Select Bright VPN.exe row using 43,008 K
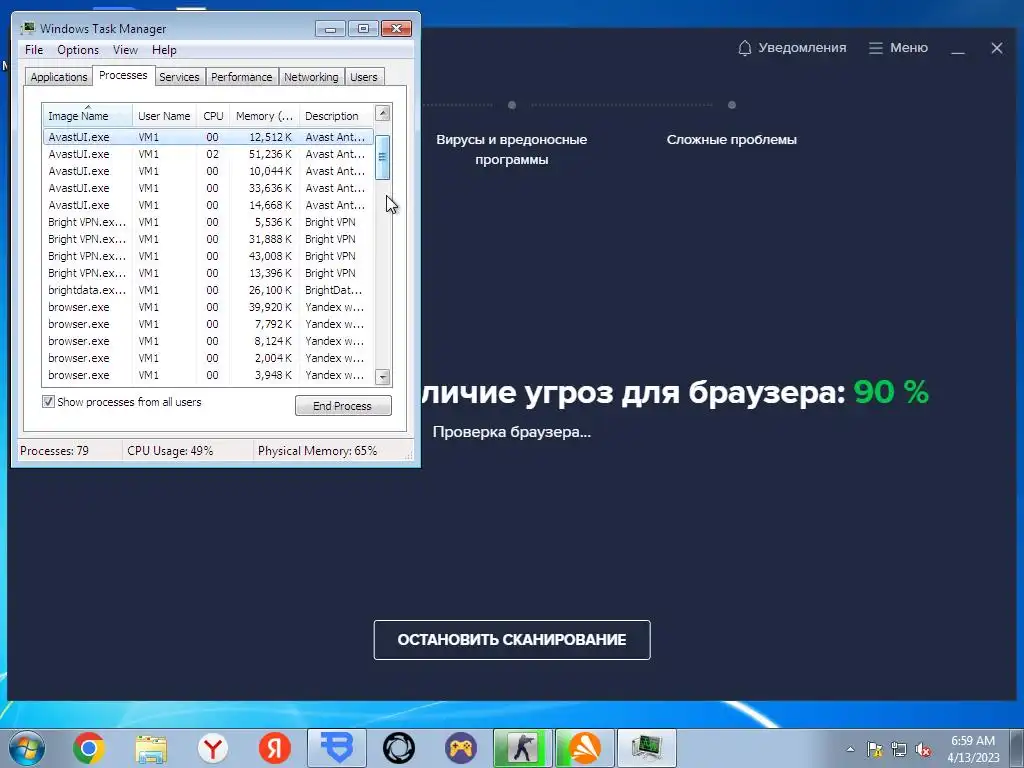This screenshot has height=768, width=1024. click(208, 256)
